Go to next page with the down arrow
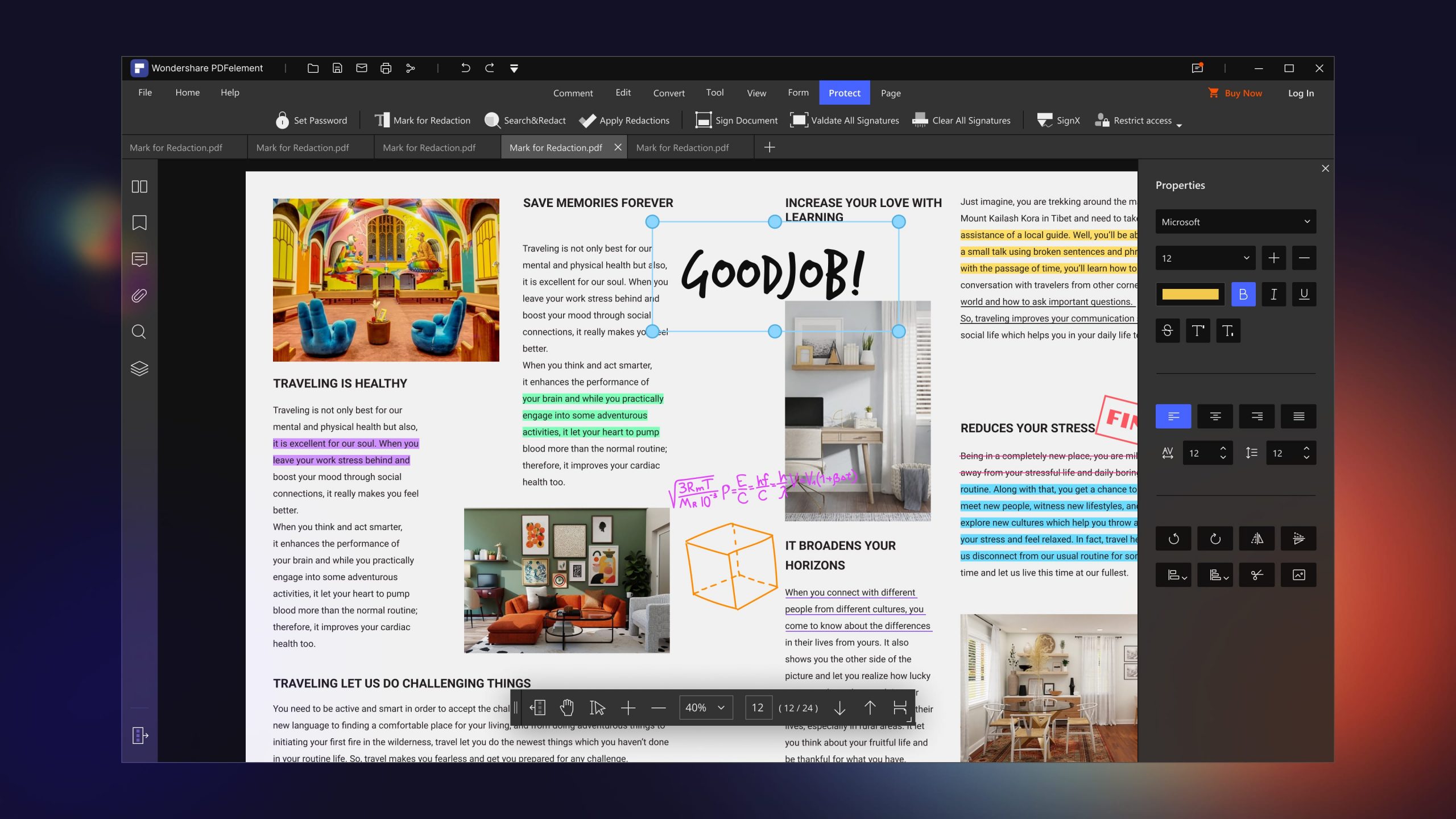The image size is (1456, 819). pos(839,708)
